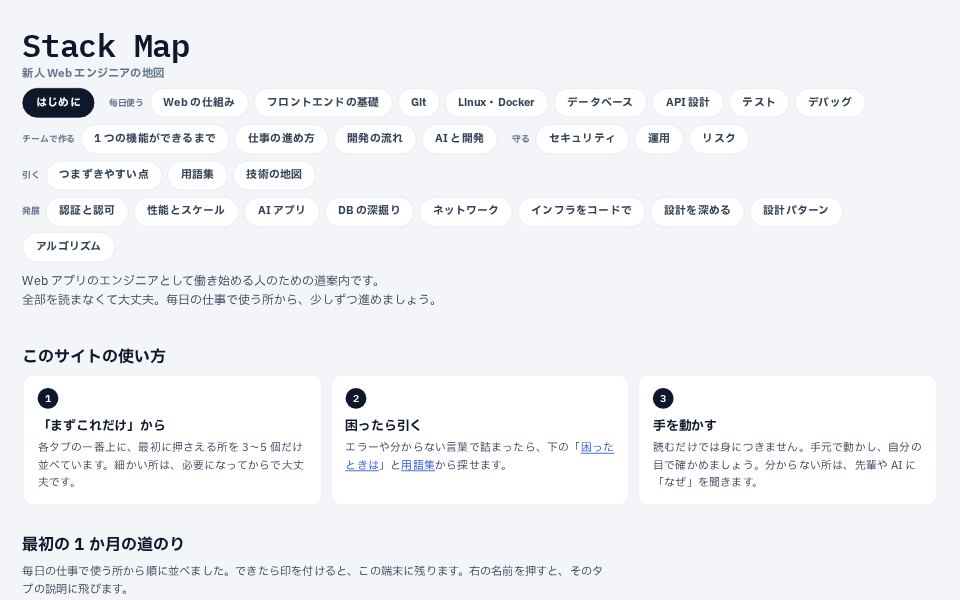Viewport: 960px width, 600px height.
Task: Open the 性能とスケール tab
Action: click(x=186, y=211)
